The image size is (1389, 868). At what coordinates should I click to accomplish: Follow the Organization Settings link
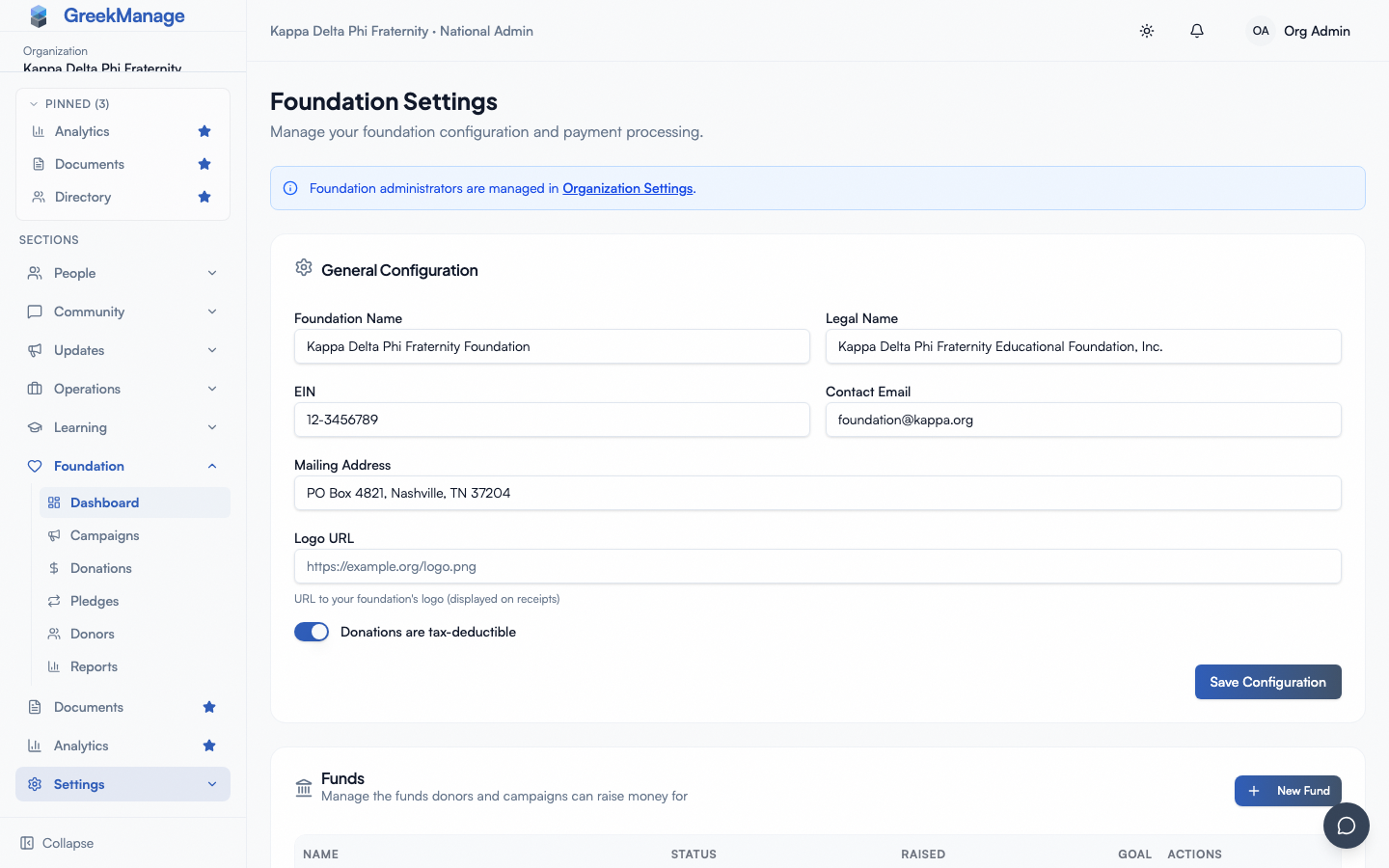click(x=628, y=188)
